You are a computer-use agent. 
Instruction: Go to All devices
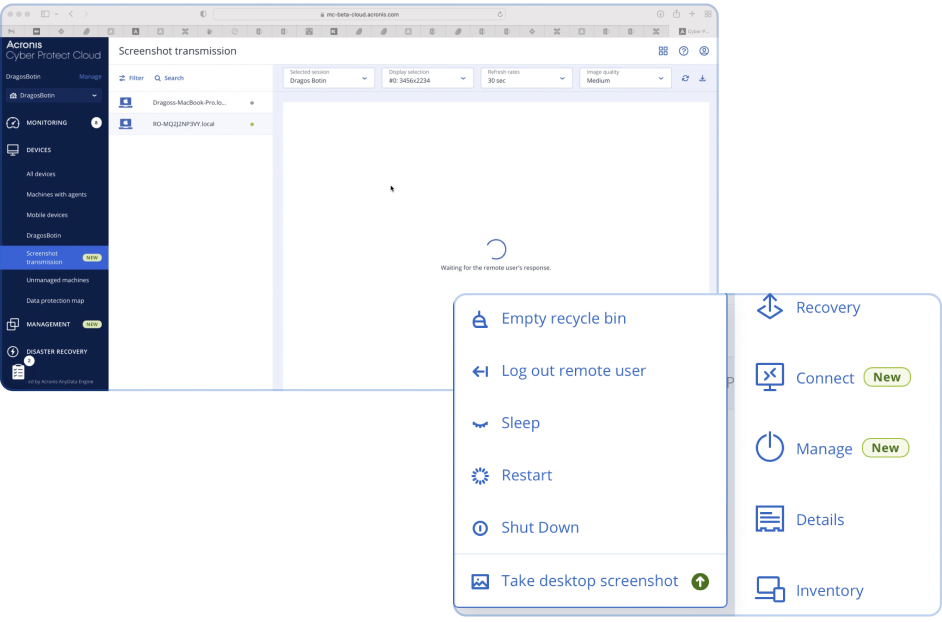(41, 174)
